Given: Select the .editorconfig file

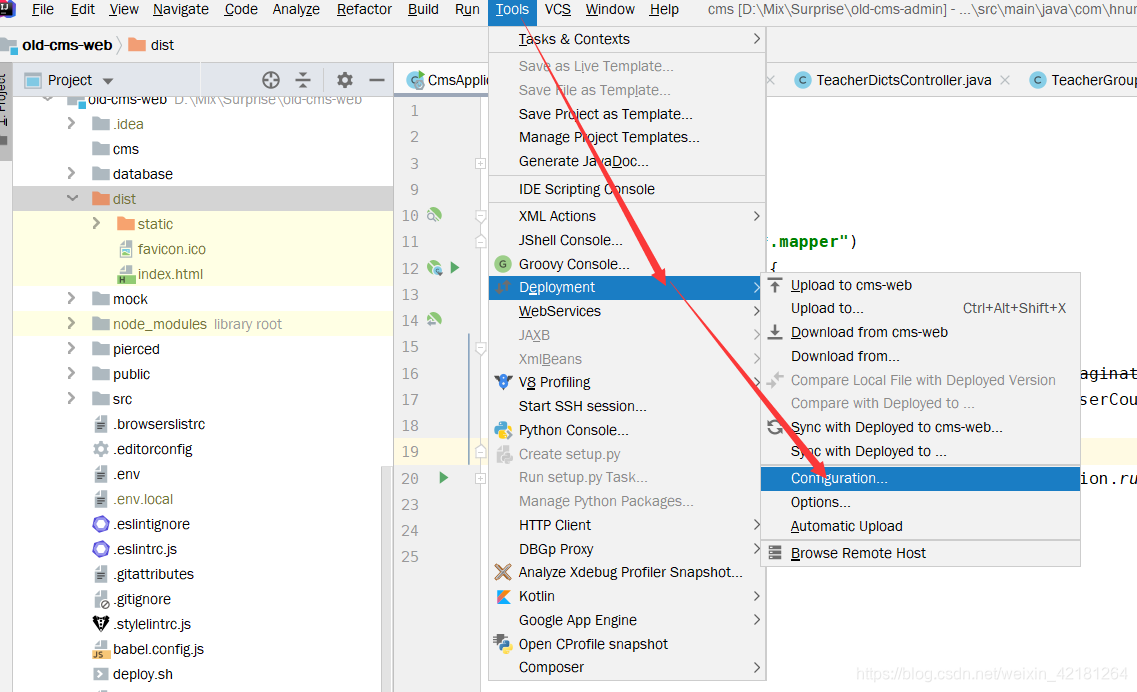Looking at the screenshot, I should tap(152, 449).
